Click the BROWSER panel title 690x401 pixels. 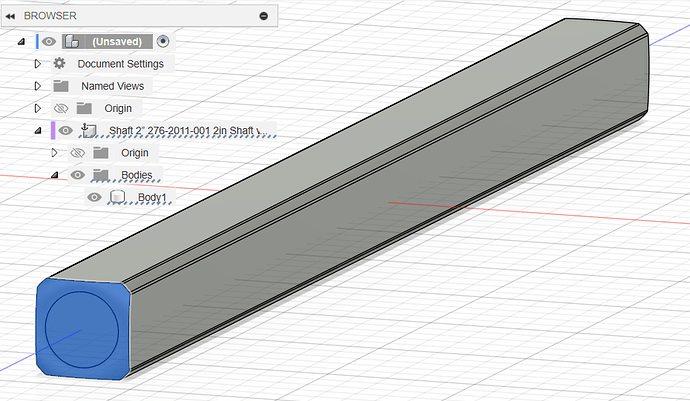(x=50, y=16)
